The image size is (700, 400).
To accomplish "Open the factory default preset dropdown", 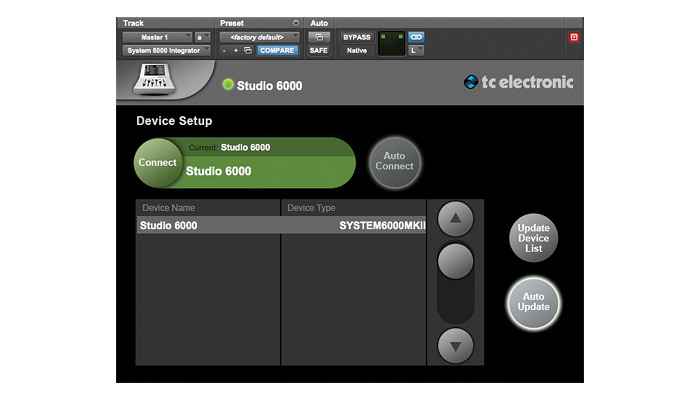I will click(259, 37).
